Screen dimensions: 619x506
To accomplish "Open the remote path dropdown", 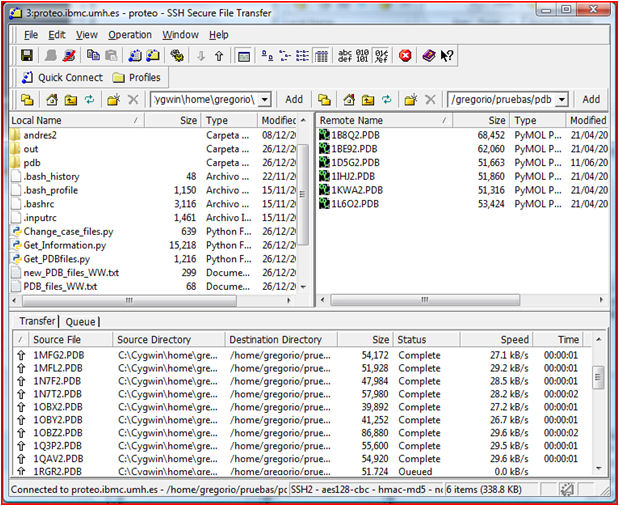I will click(x=562, y=99).
